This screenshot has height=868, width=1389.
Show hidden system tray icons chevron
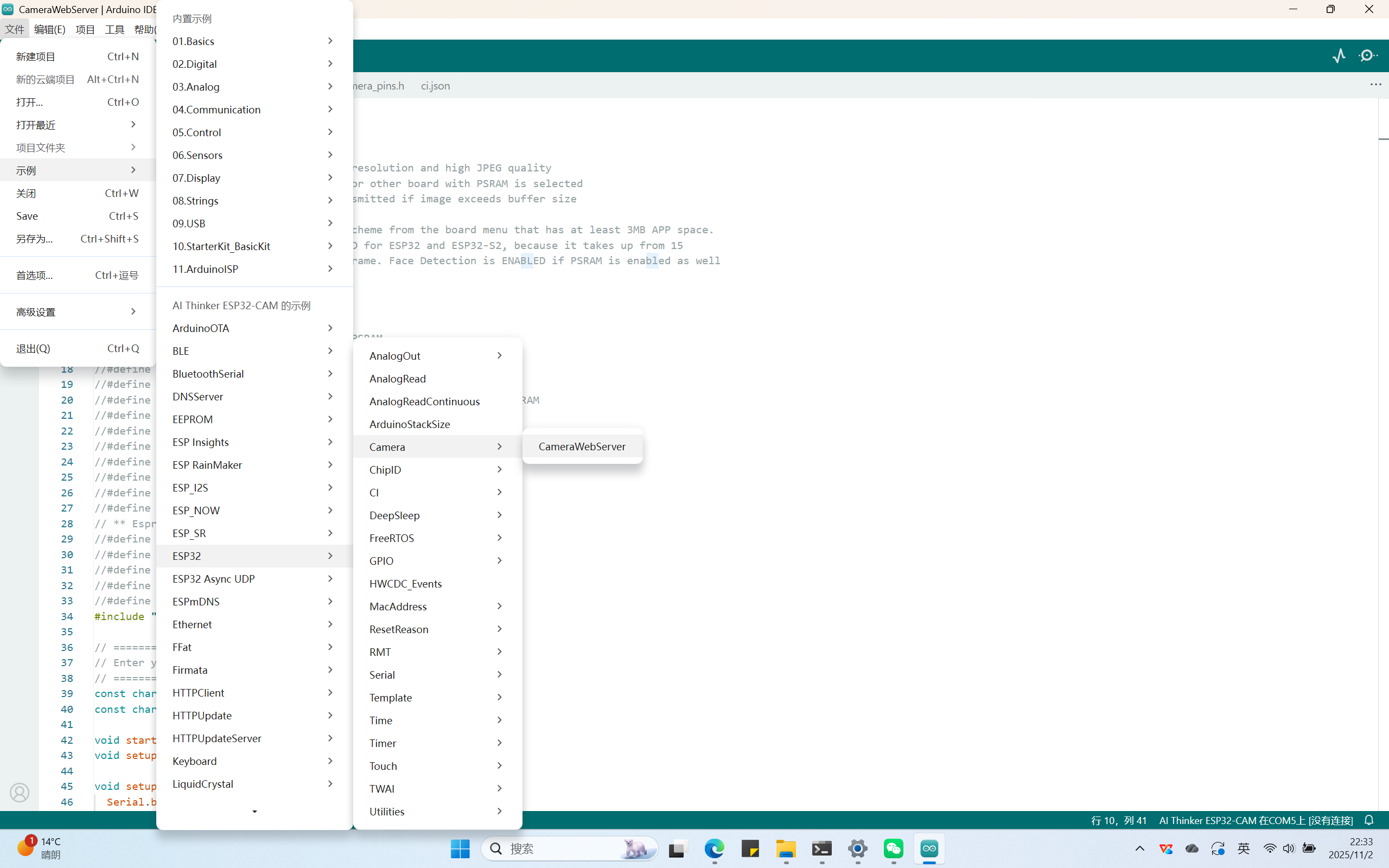coord(1139,848)
